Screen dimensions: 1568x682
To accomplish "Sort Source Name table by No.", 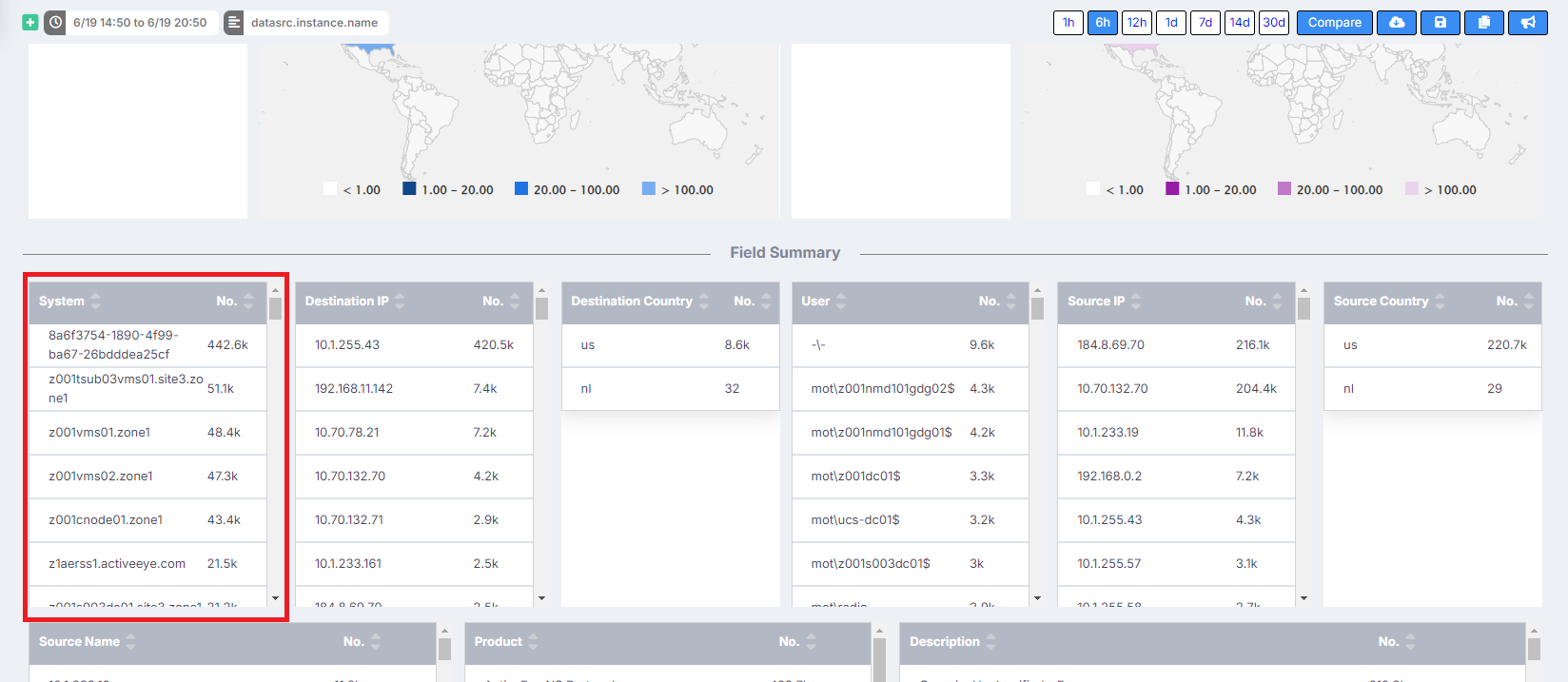I will point(376,641).
